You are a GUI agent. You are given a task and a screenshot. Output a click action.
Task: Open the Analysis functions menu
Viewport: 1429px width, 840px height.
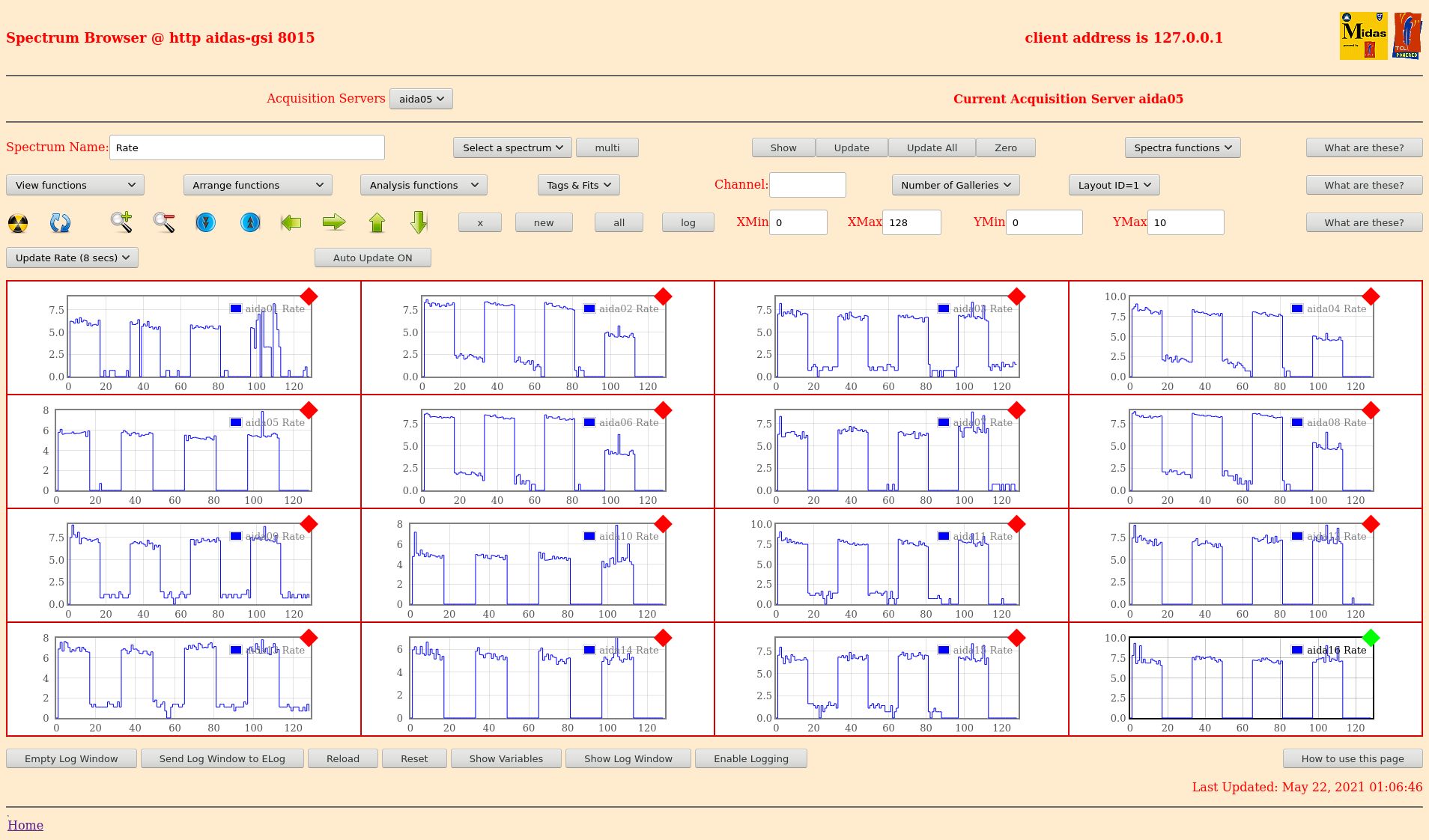click(423, 185)
